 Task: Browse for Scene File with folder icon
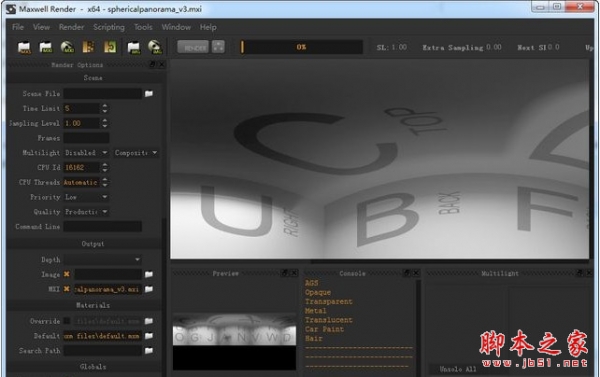coord(149,93)
